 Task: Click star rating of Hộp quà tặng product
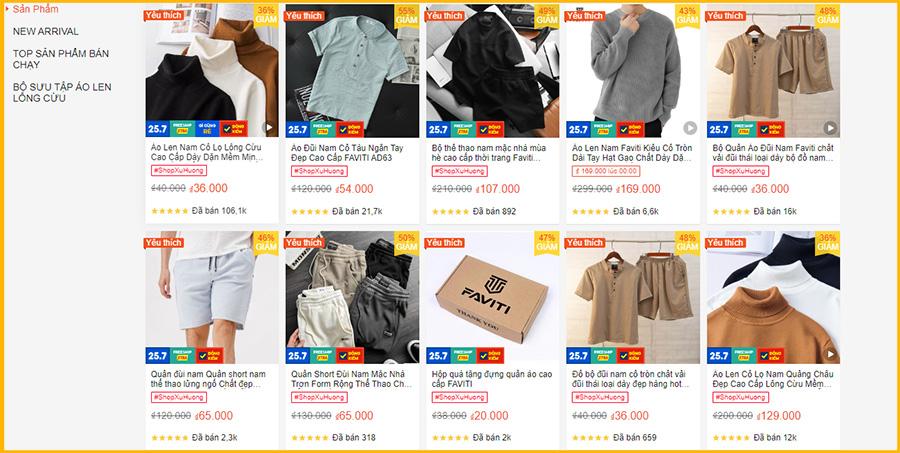click(x=450, y=437)
